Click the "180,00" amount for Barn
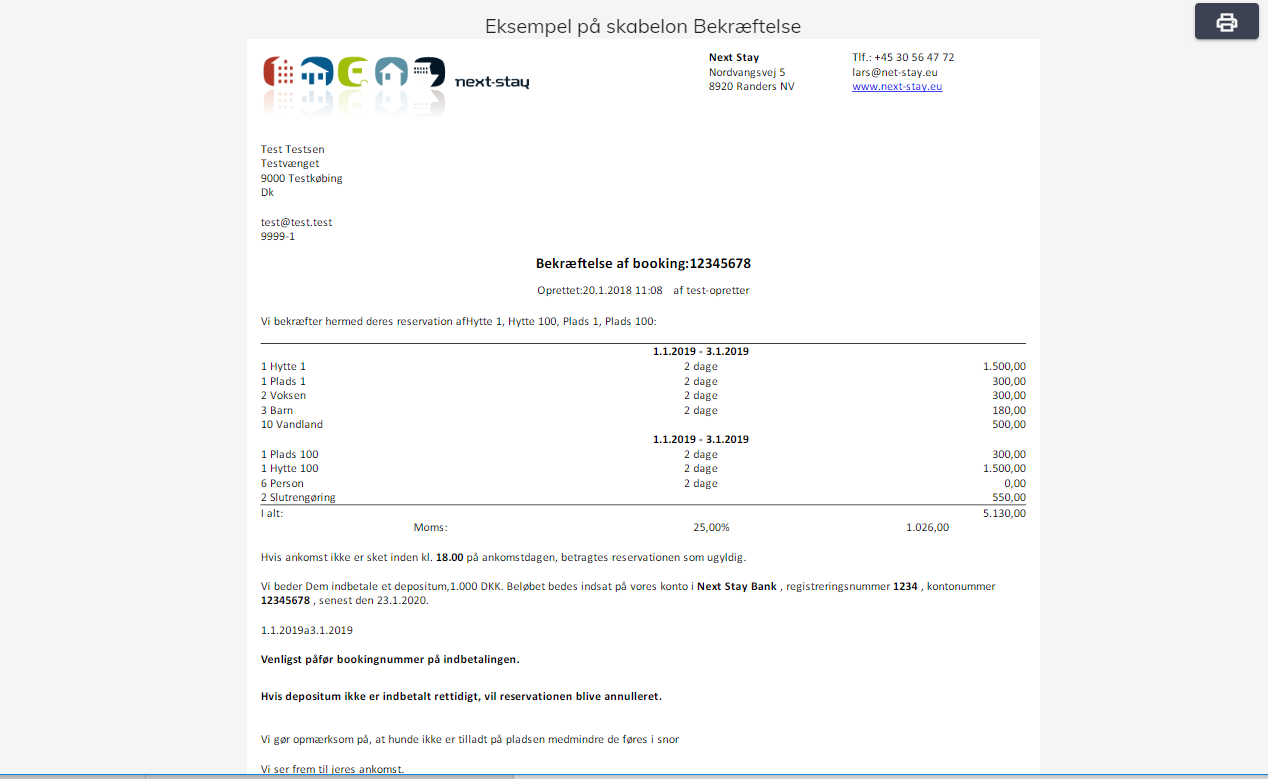The height and width of the screenshot is (779, 1268). (x=1008, y=410)
